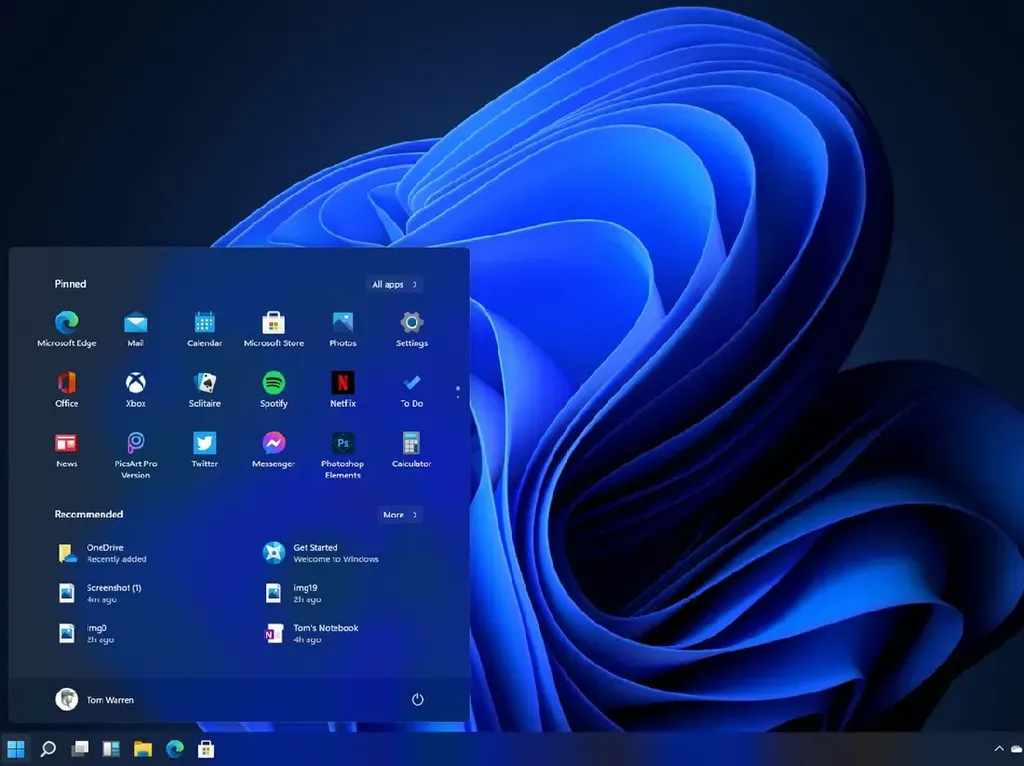Open Task View on the taskbar
The height and width of the screenshot is (766, 1024).
tap(80, 748)
